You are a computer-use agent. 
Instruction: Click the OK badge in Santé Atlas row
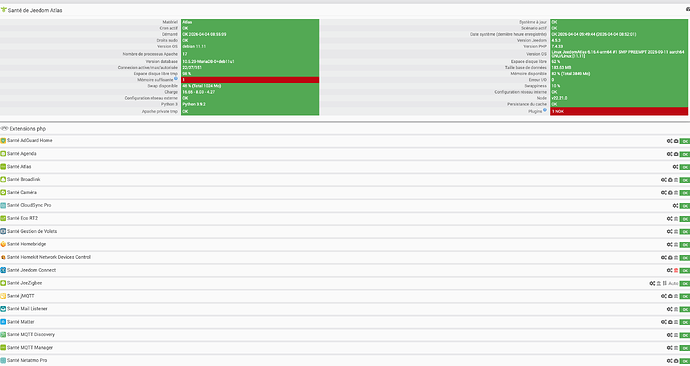685,167
